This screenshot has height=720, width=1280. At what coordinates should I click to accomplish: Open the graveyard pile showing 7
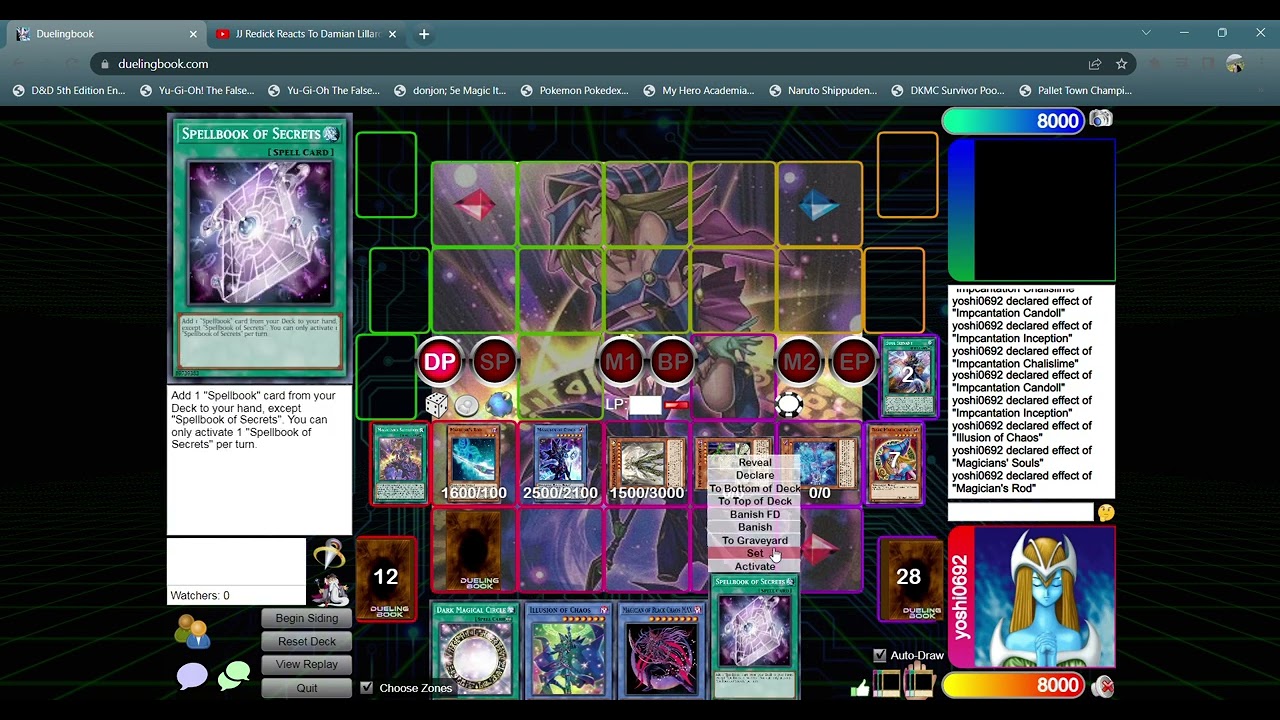tap(894, 464)
